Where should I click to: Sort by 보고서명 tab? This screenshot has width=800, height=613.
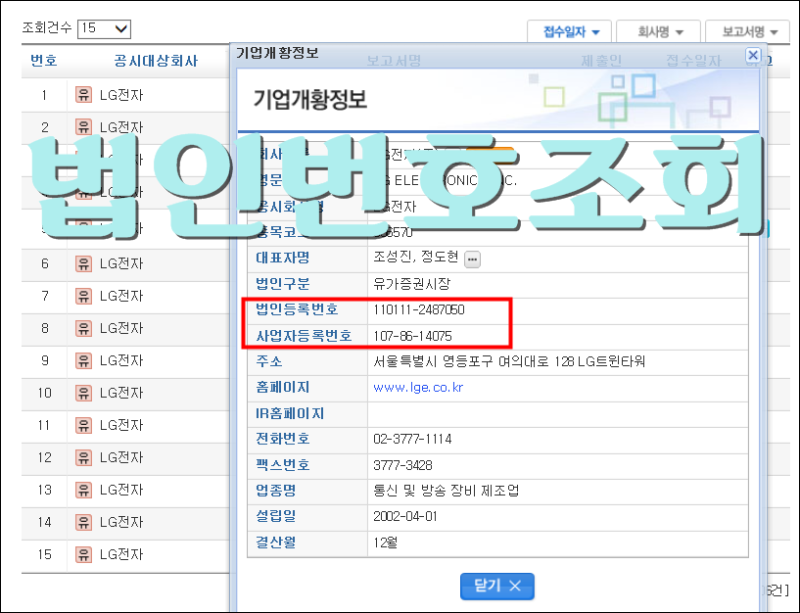(x=748, y=32)
